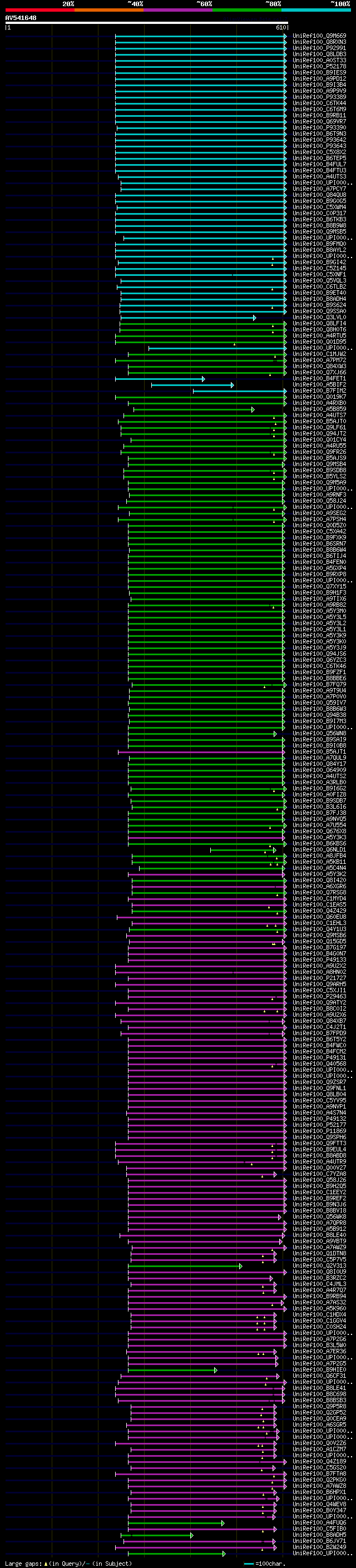Open hit UniRef100_P93389

(x=319, y=97)
